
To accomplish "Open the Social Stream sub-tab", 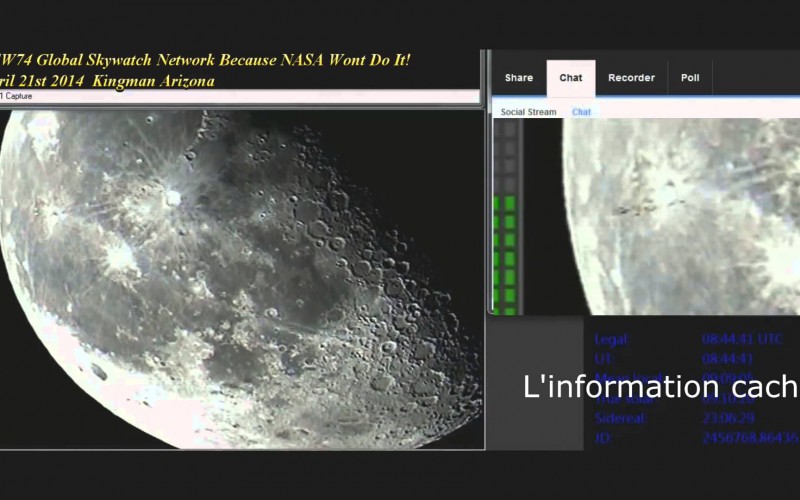I will (528, 112).
